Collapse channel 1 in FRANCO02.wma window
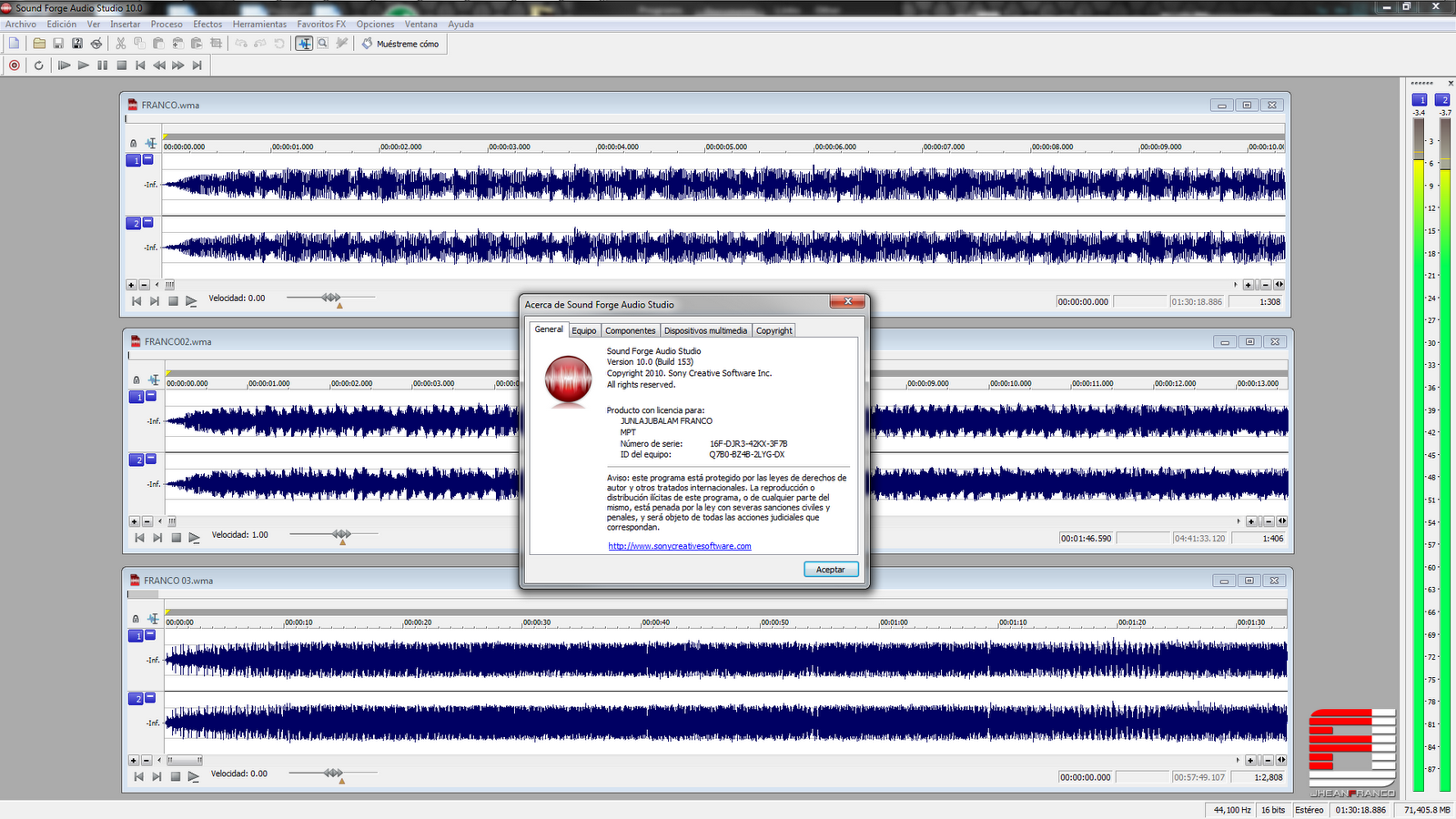Image resolution: width=1456 pixels, height=819 pixels. pos(151,396)
